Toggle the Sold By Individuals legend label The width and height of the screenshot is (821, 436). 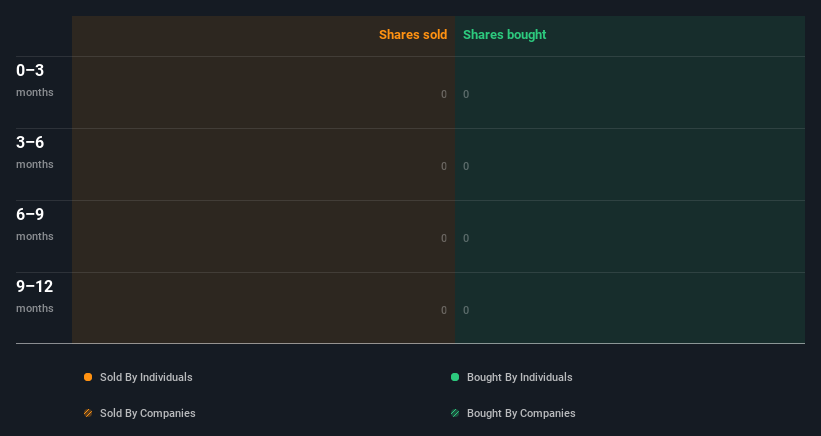pyautogui.click(x=146, y=377)
